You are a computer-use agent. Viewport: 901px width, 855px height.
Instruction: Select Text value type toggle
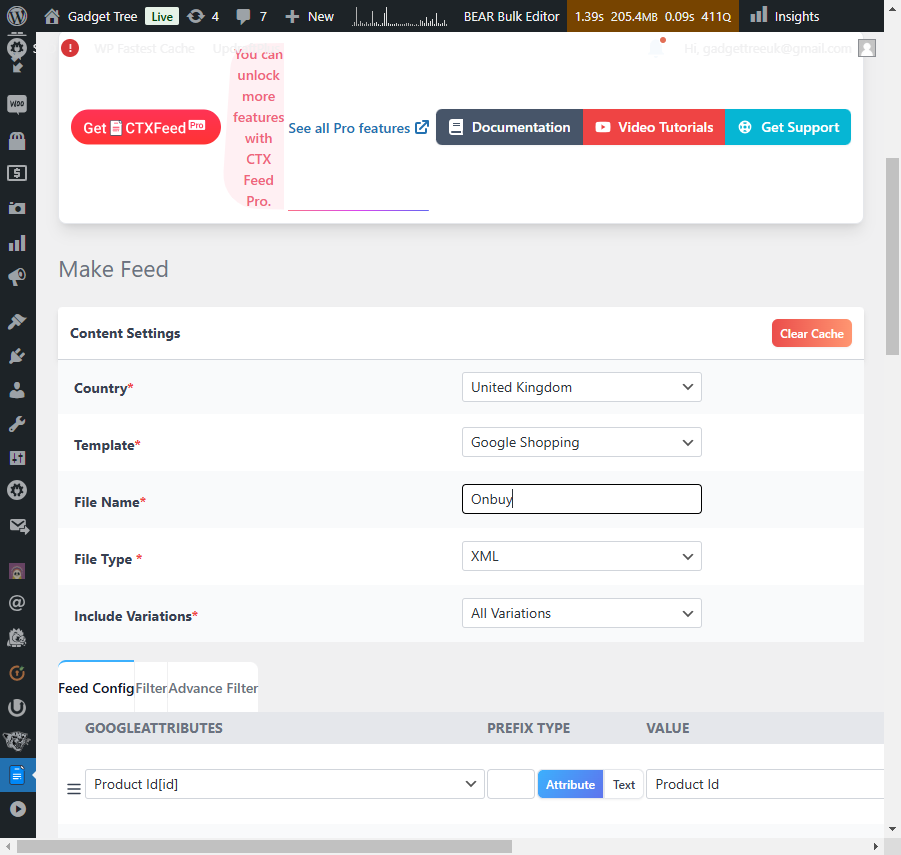(x=623, y=784)
